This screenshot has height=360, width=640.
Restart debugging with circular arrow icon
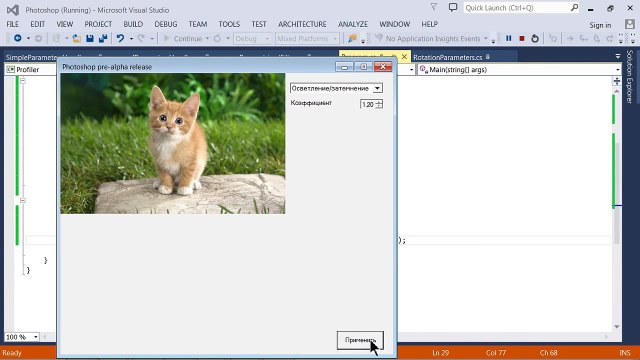(535, 39)
